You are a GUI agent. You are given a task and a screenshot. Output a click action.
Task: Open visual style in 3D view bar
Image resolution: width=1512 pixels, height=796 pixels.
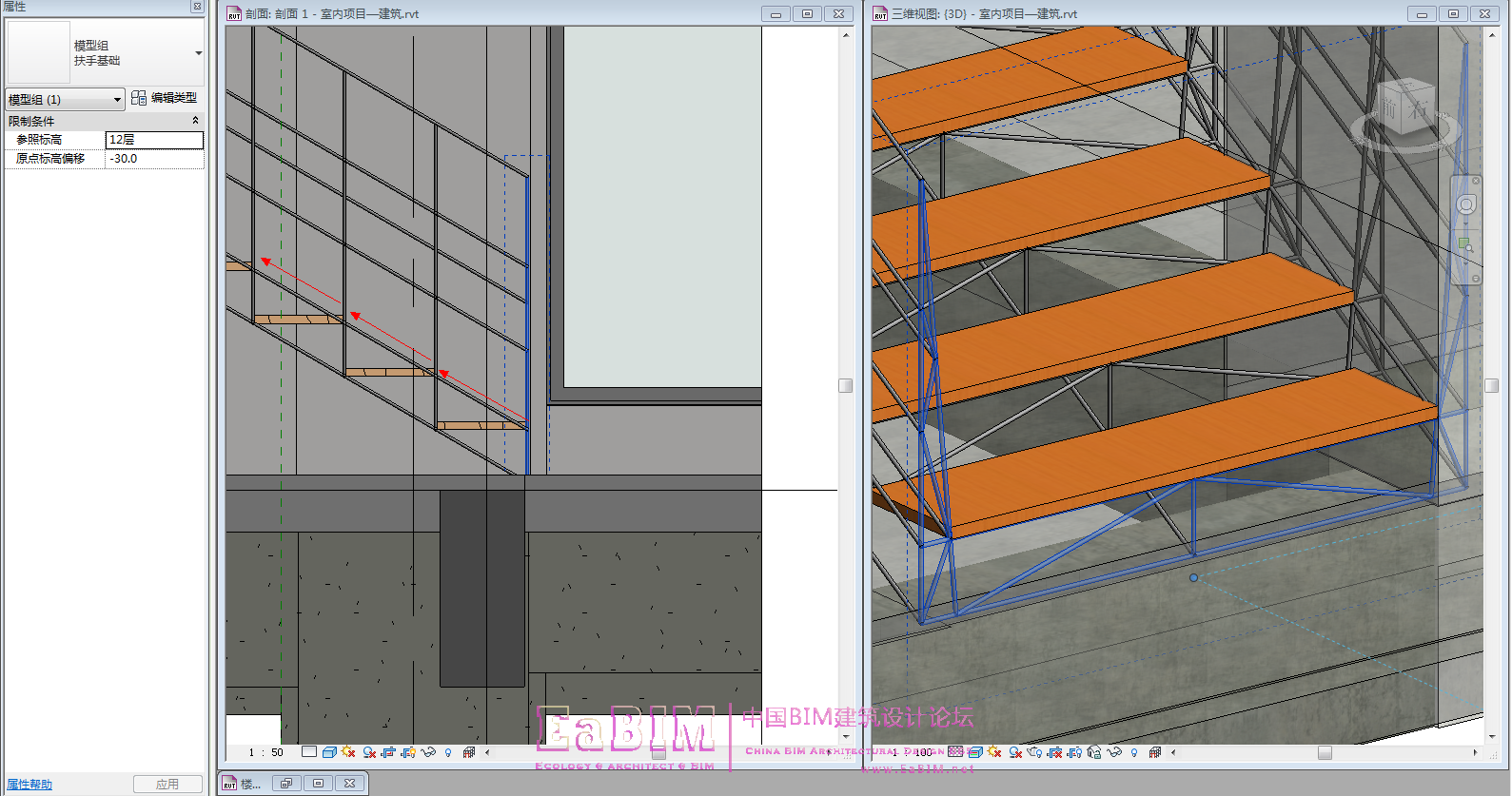click(x=976, y=752)
